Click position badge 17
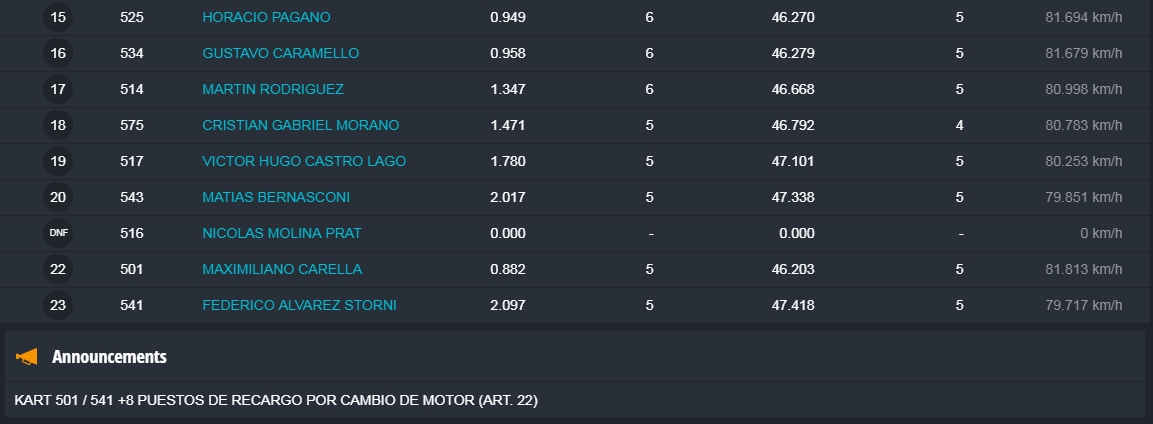 pyautogui.click(x=58, y=89)
